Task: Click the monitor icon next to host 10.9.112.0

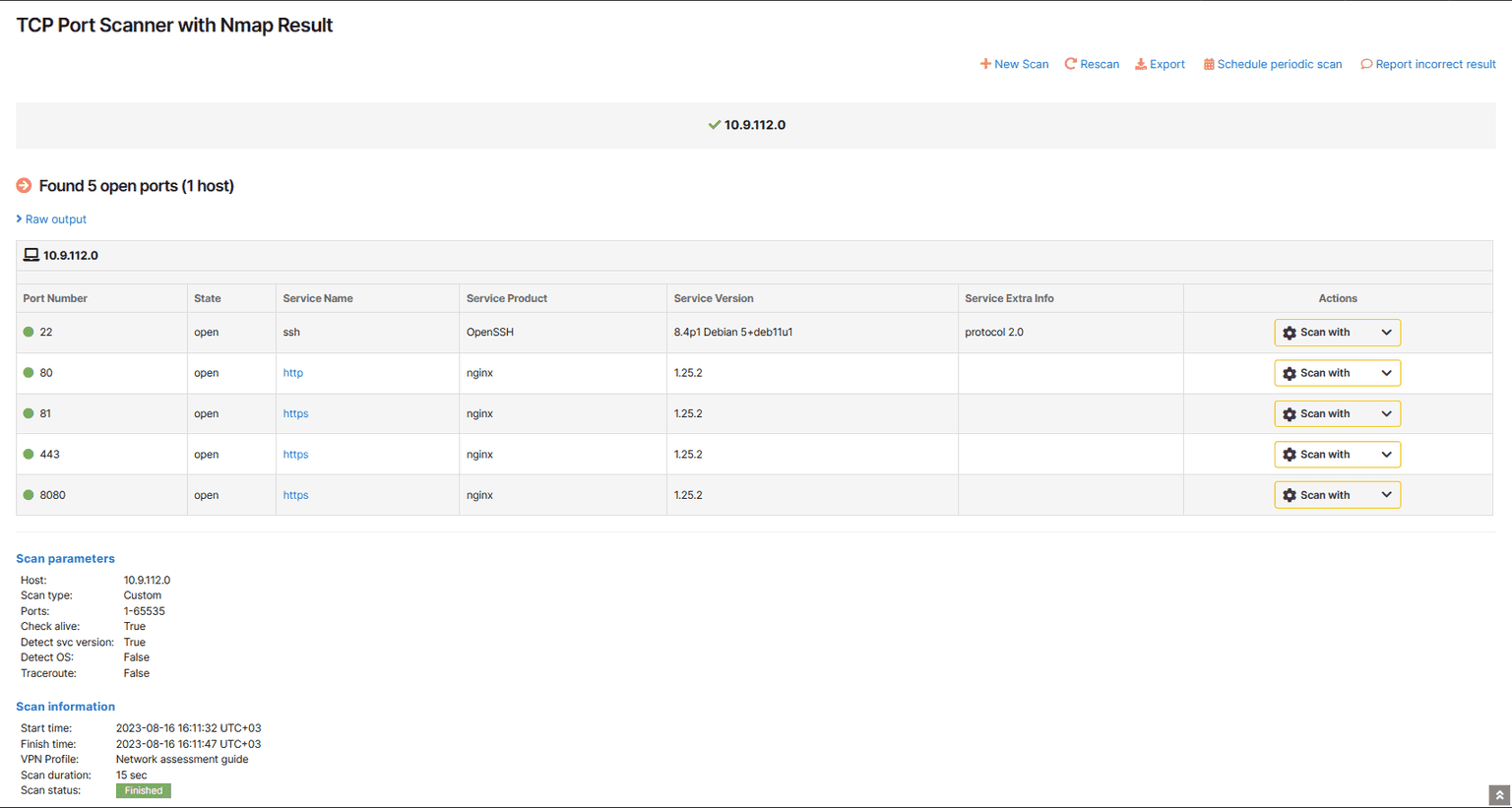Action: point(29,254)
